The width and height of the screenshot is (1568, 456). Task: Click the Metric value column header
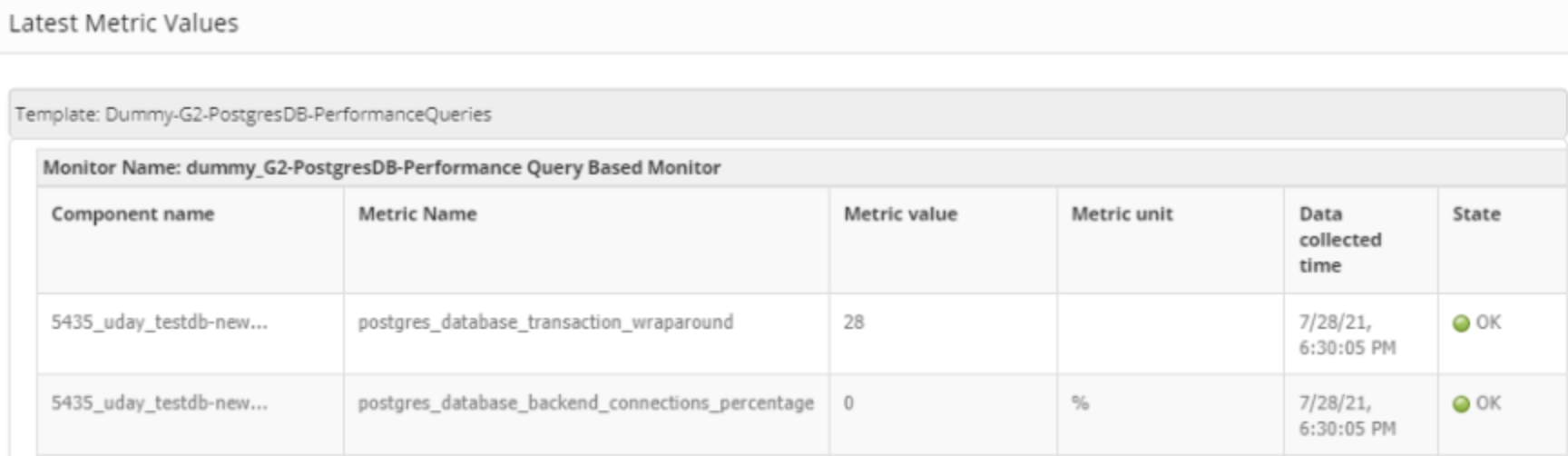(x=900, y=214)
